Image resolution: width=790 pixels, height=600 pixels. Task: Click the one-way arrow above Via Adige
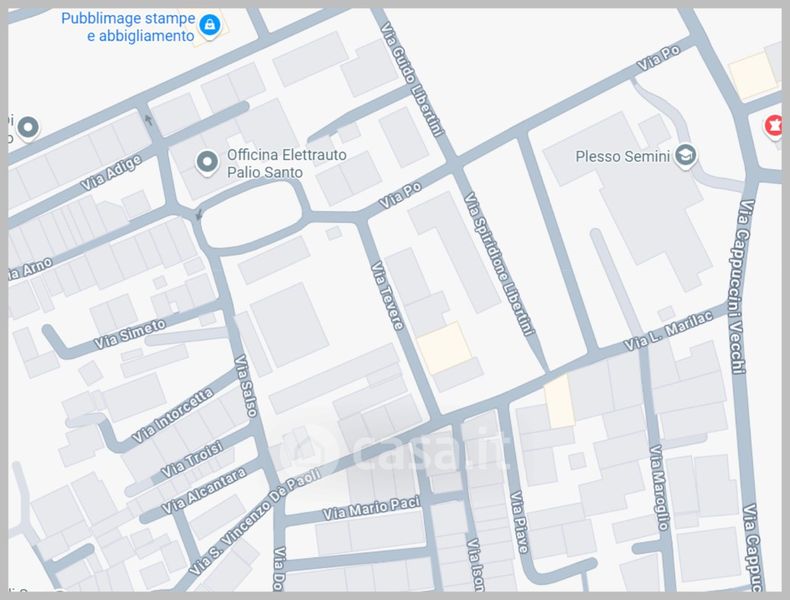click(x=150, y=121)
